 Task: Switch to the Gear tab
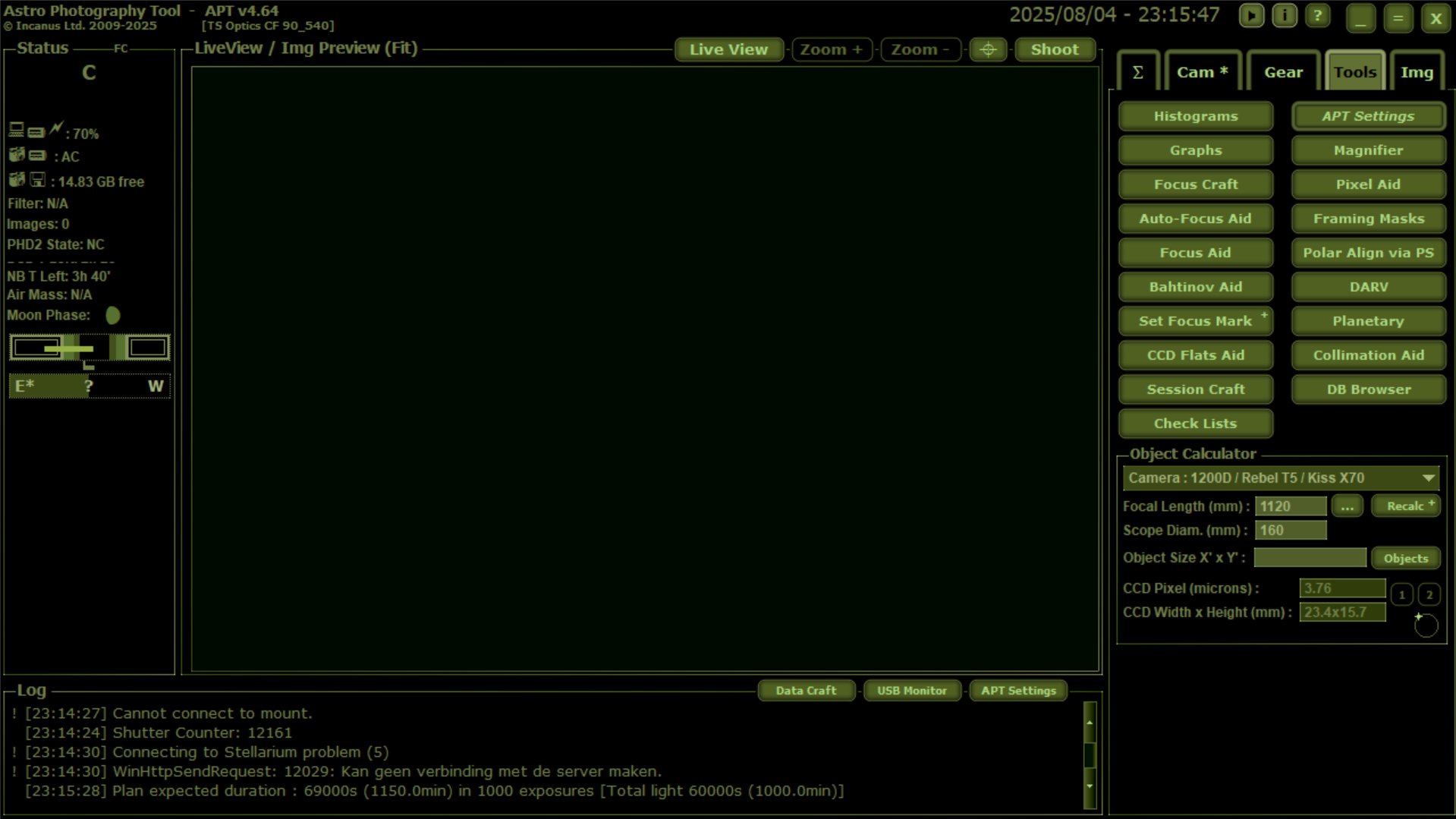click(x=1283, y=72)
